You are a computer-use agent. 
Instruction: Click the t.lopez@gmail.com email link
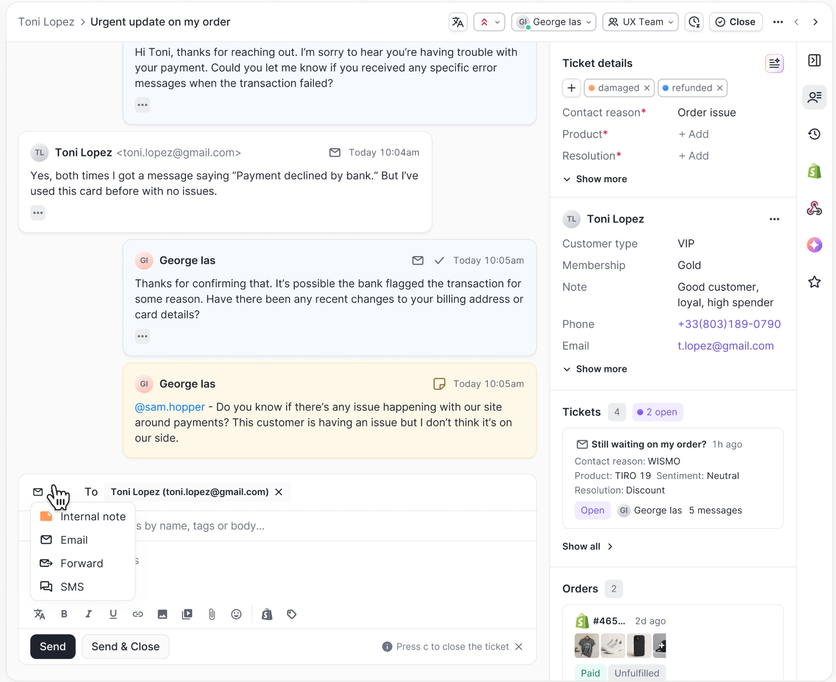tap(726, 346)
